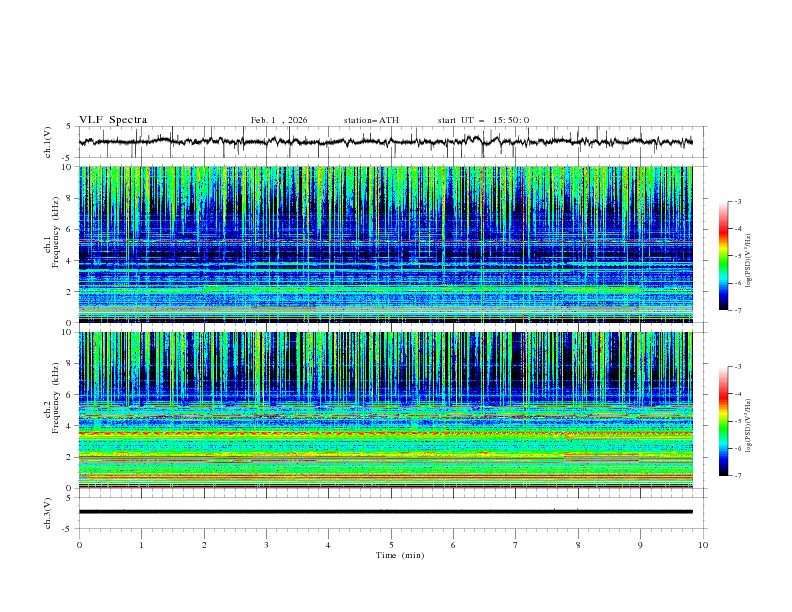Click the upper color bar "-7" tick label

pyautogui.click(x=738, y=310)
